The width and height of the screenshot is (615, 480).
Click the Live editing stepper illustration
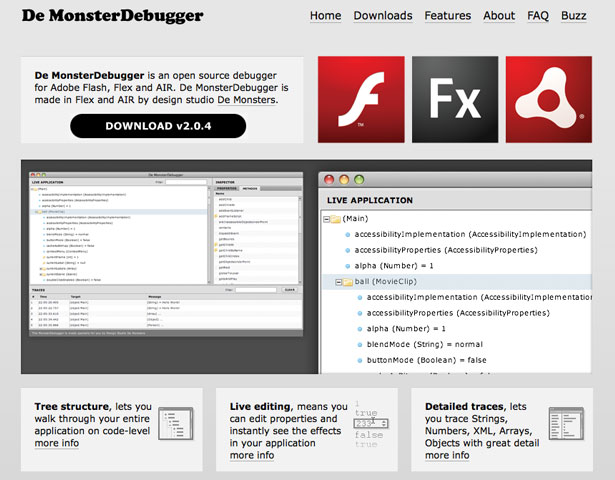tap(371, 424)
